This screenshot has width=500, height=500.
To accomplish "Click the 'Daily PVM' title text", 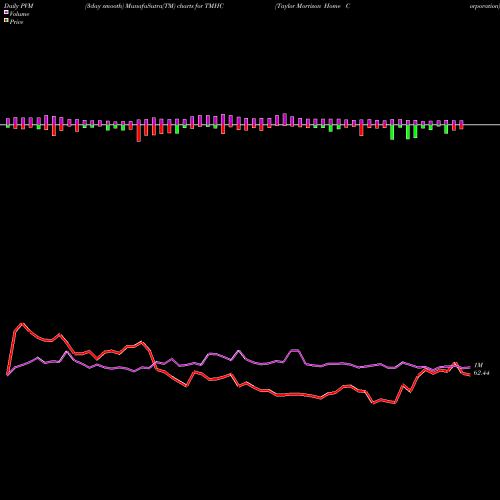I will [x=19, y=6].
